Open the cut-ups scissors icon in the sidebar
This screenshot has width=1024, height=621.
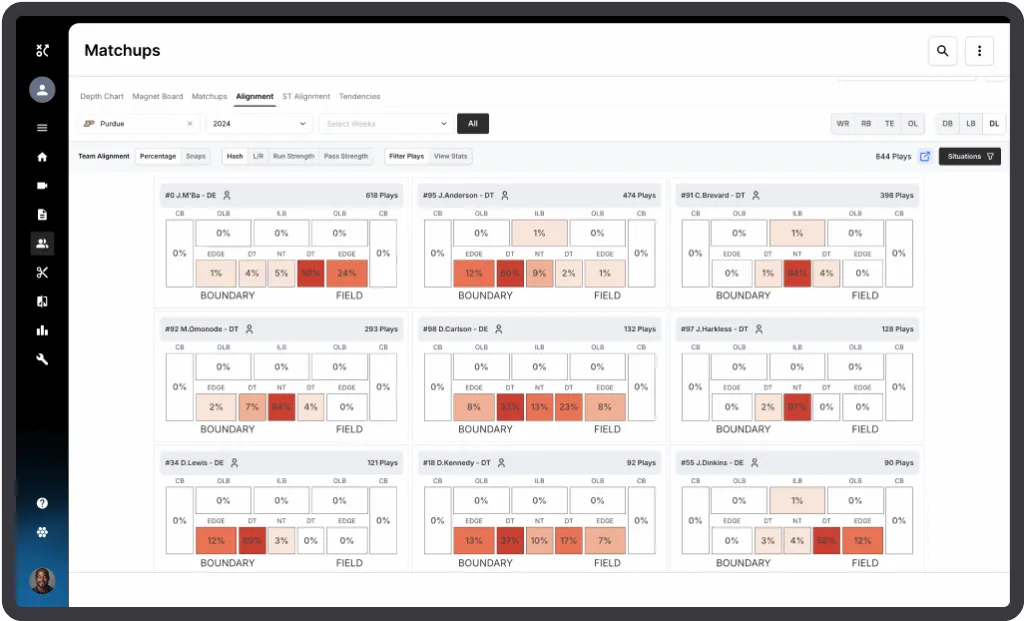42,272
